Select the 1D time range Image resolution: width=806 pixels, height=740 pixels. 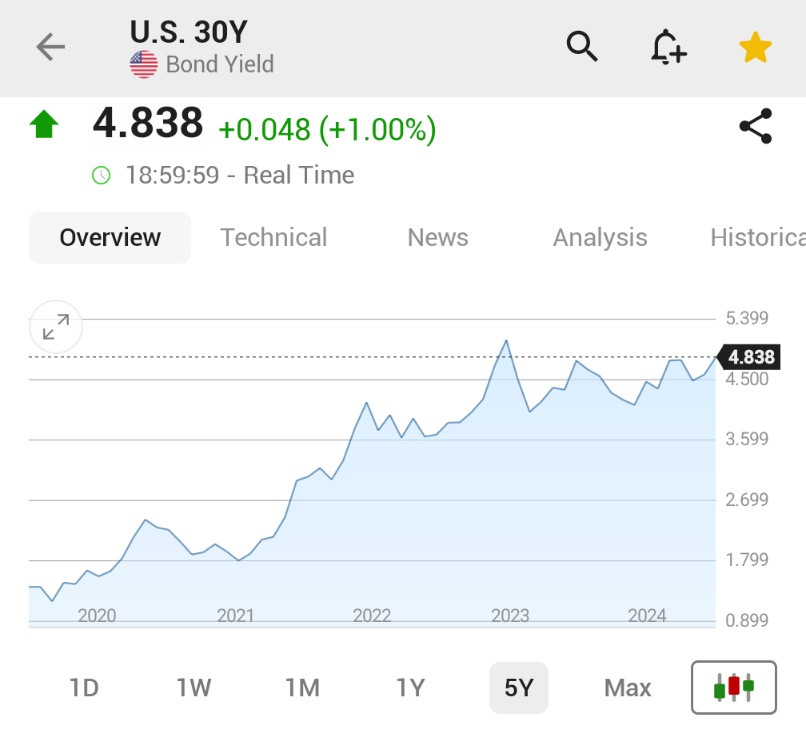coord(84,688)
